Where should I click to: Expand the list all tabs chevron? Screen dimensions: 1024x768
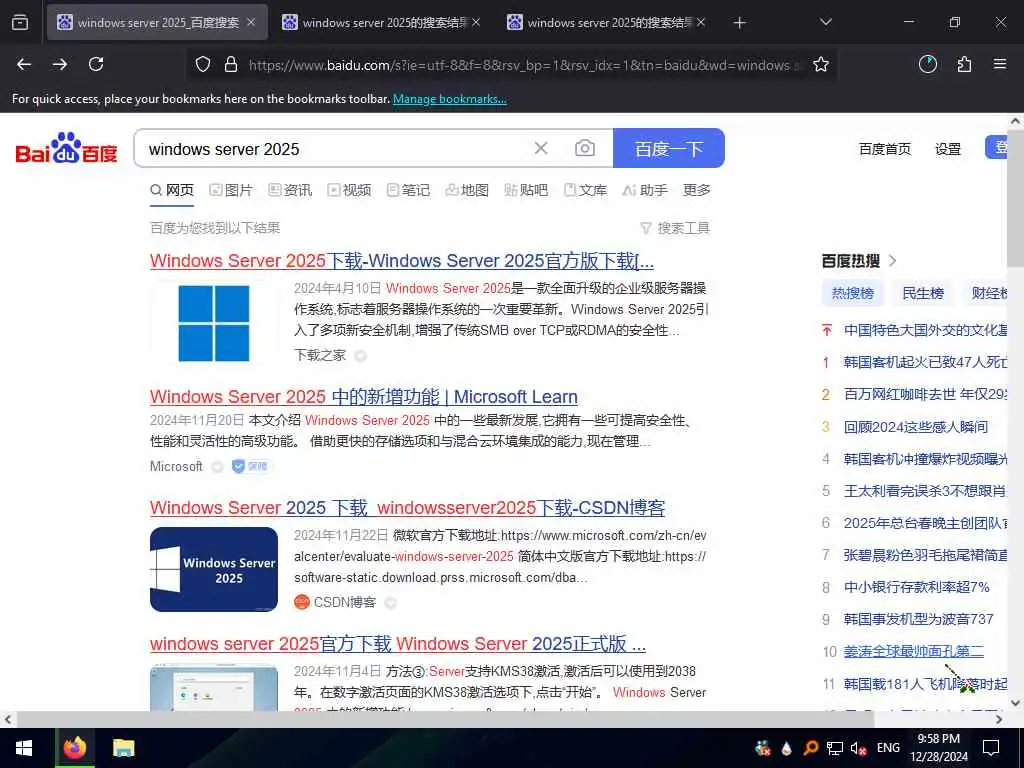click(x=825, y=22)
